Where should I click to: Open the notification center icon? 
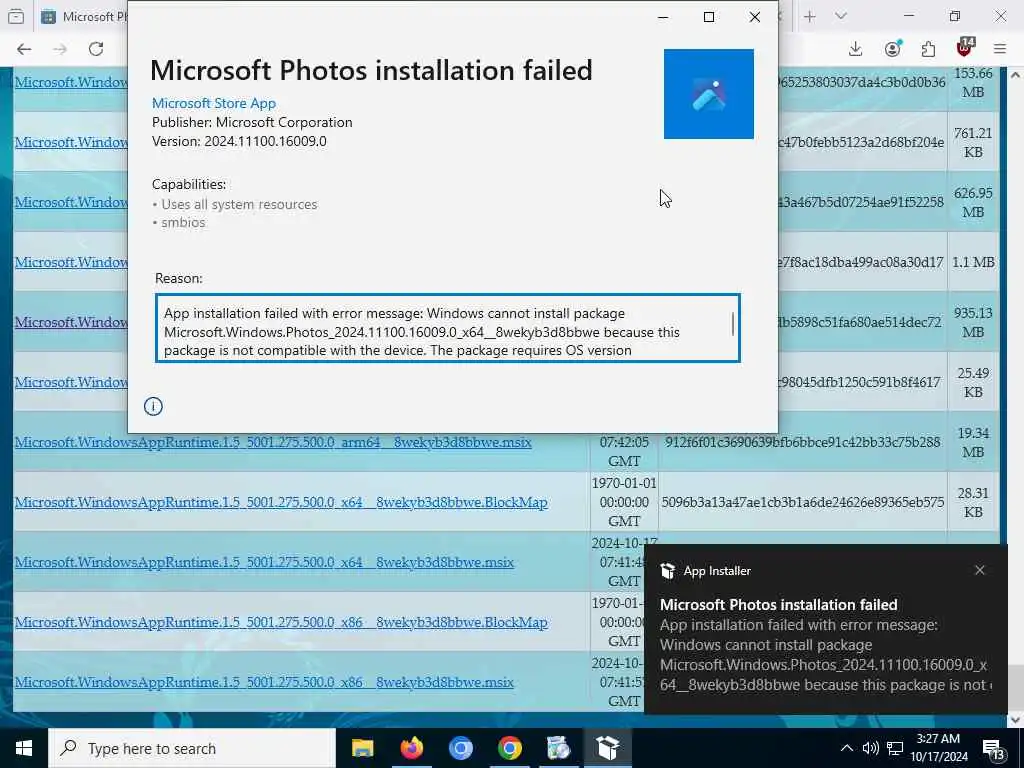[x=994, y=750]
